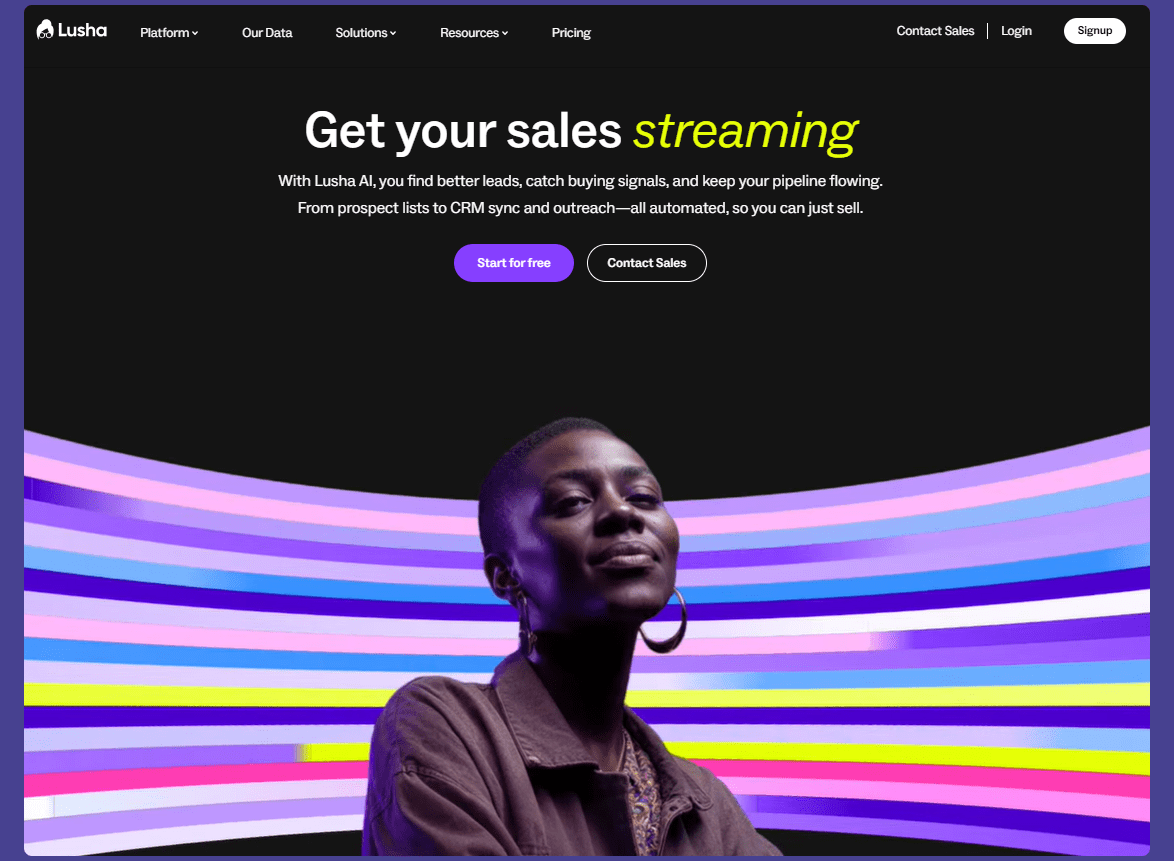Click the Lusha wordmark text

82,30
